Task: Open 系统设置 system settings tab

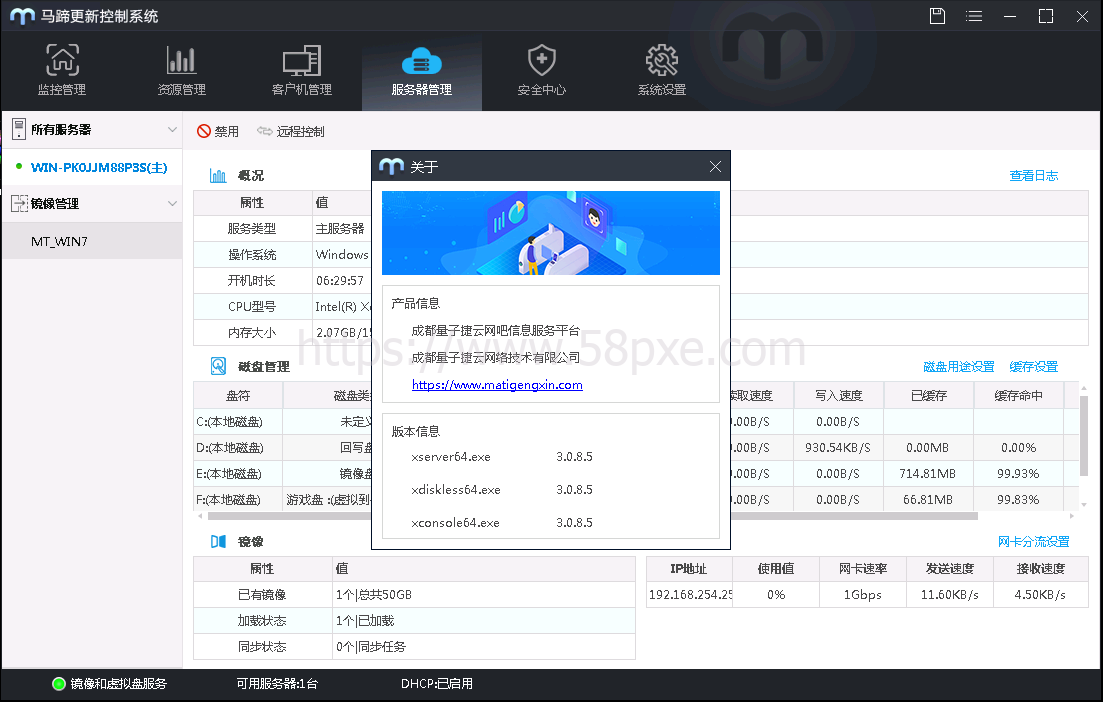Action: [661, 70]
